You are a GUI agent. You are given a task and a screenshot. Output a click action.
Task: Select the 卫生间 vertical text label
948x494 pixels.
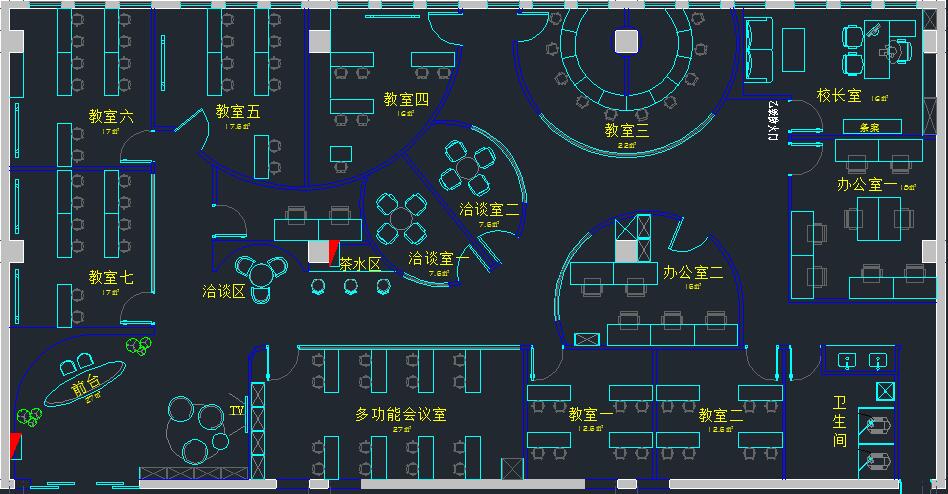pos(840,421)
